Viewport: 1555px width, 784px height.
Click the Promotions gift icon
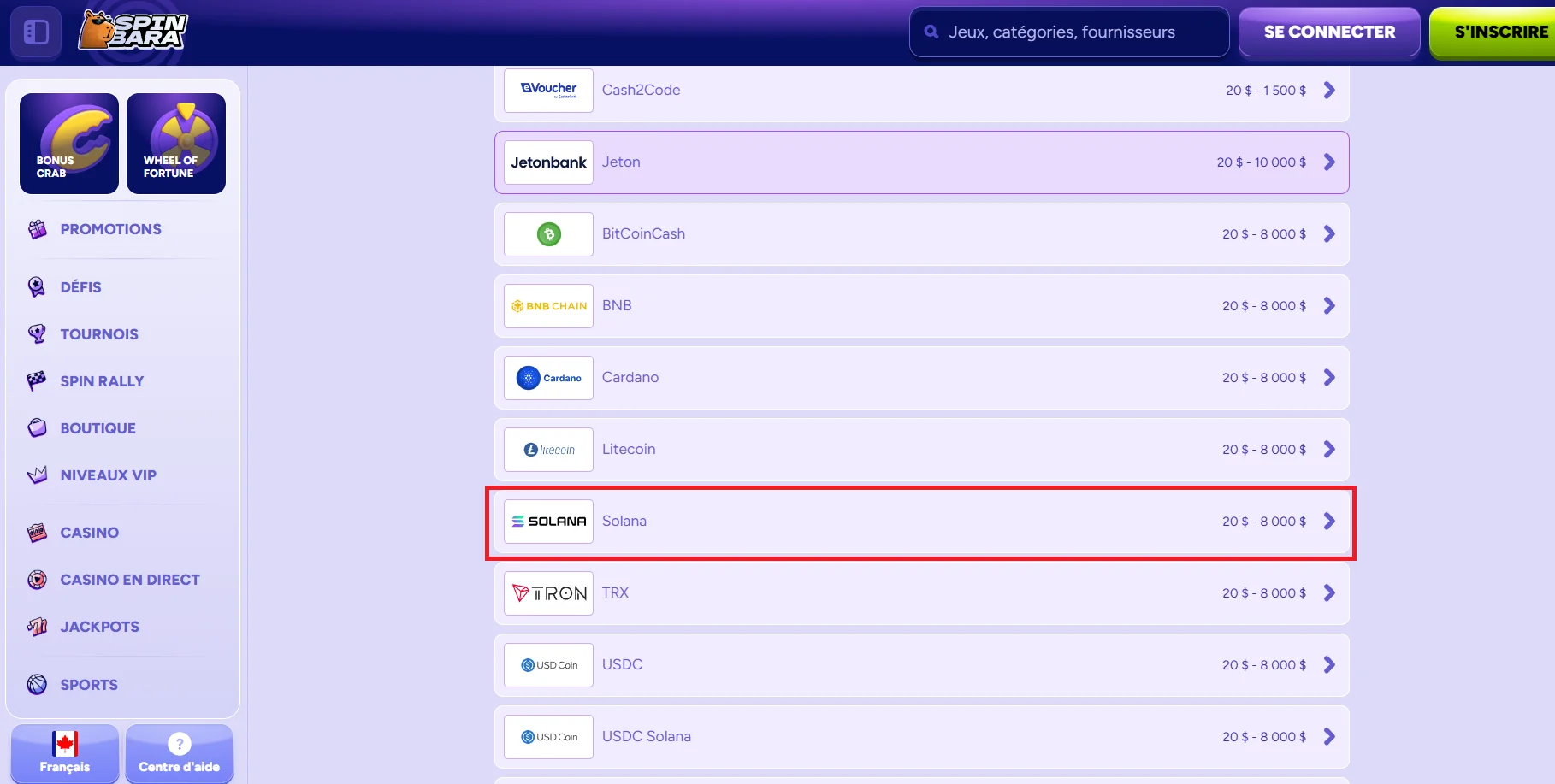(37, 229)
